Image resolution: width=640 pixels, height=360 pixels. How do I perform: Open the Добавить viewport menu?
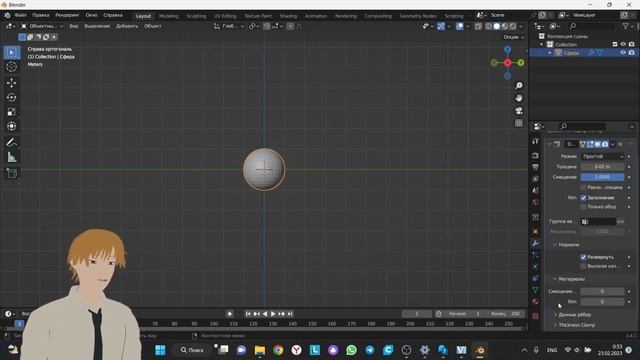tap(127, 26)
